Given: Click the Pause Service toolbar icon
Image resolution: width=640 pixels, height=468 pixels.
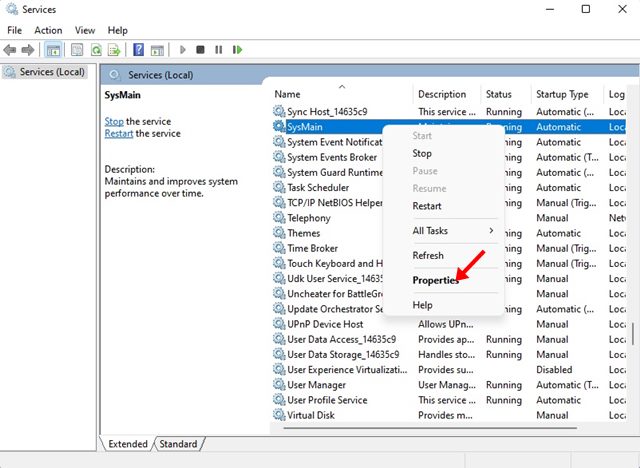Looking at the screenshot, I should [x=219, y=50].
